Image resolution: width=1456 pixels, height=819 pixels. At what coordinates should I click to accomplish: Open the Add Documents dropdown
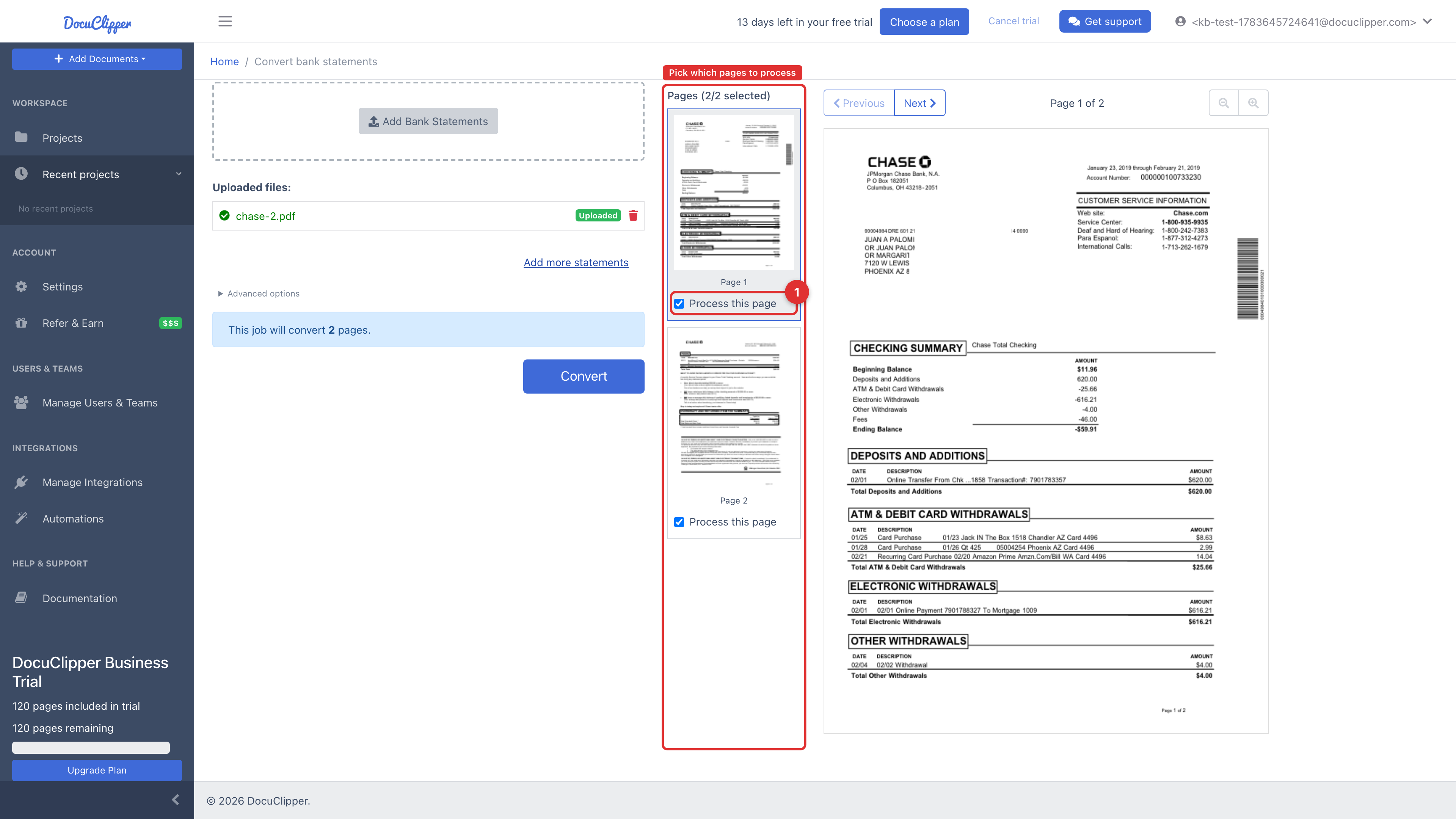coord(97,59)
